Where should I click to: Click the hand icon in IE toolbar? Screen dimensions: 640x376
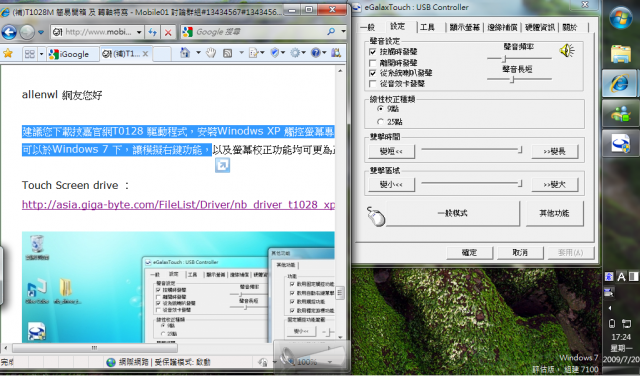coord(211,53)
